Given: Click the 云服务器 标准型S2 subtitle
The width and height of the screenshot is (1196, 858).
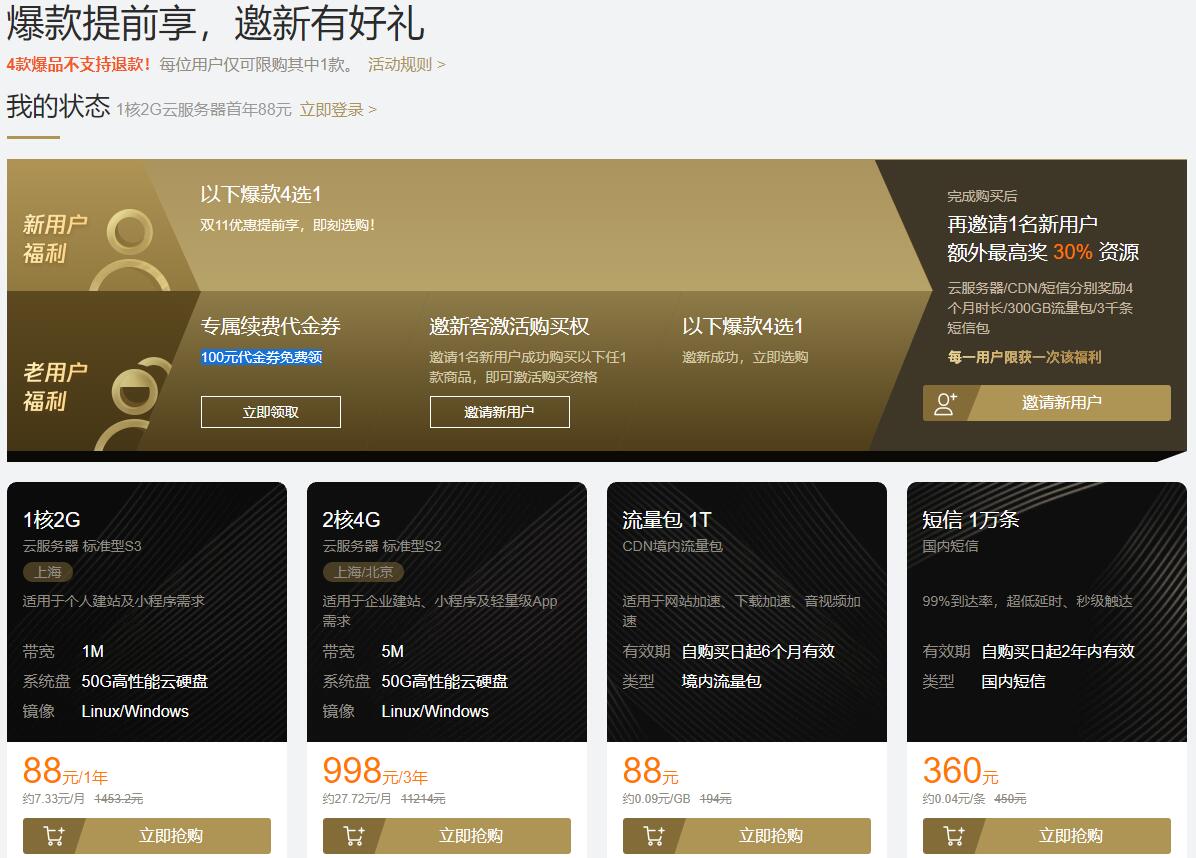Looking at the screenshot, I should click(x=382, y=546).
